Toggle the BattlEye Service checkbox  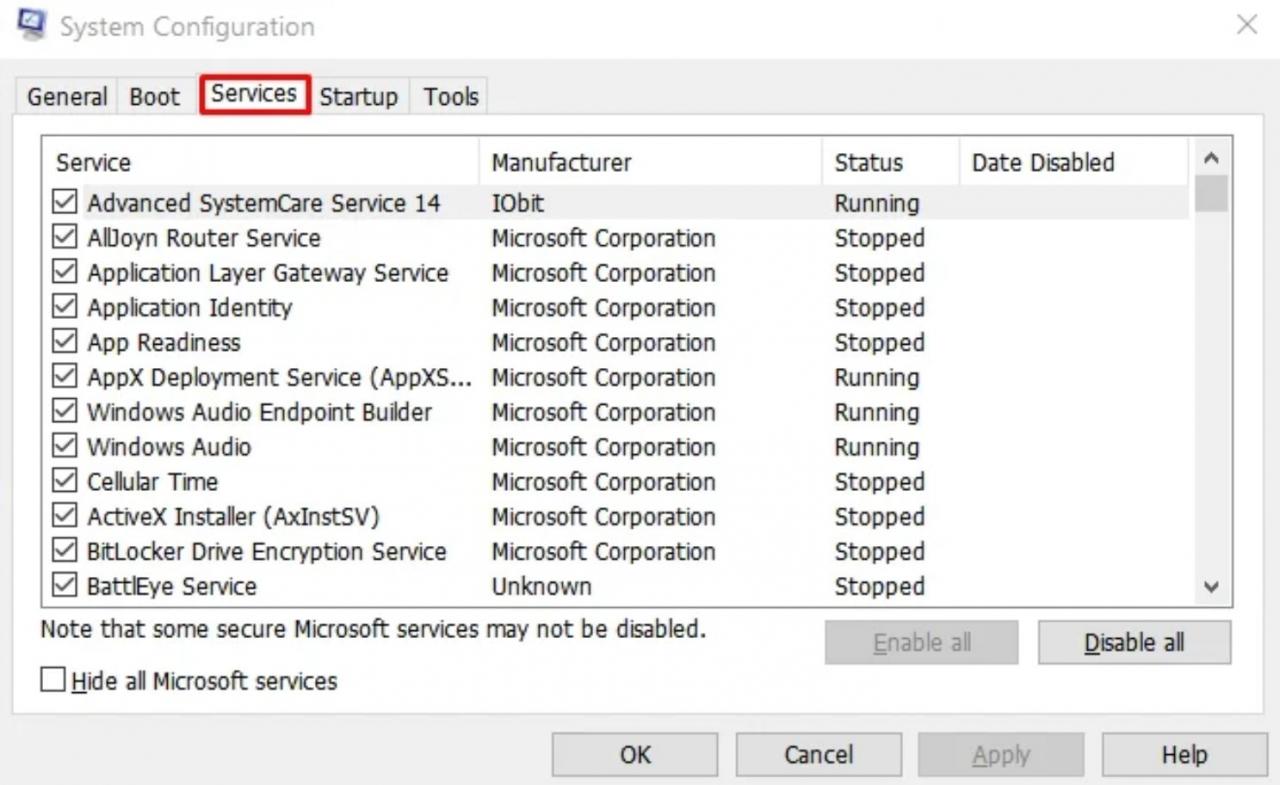[65, 586]
